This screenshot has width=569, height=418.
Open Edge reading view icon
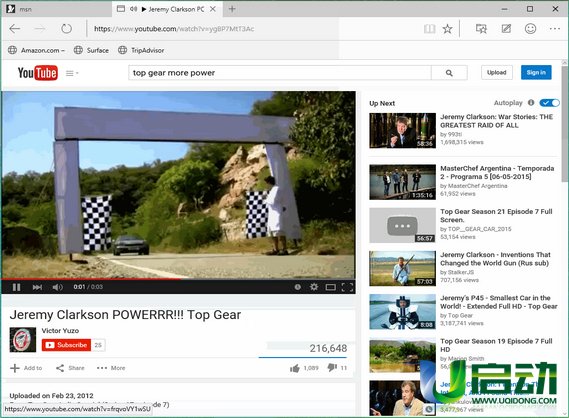click(429, 29)
